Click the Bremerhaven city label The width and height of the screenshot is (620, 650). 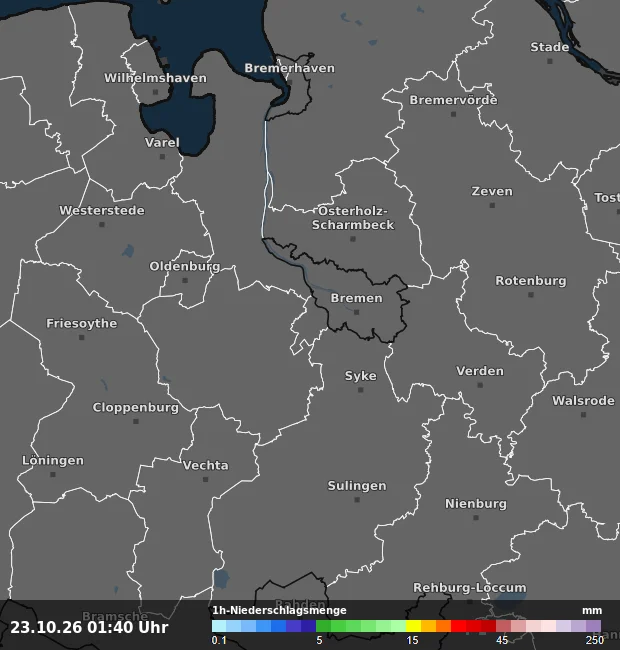click(289, 68)
